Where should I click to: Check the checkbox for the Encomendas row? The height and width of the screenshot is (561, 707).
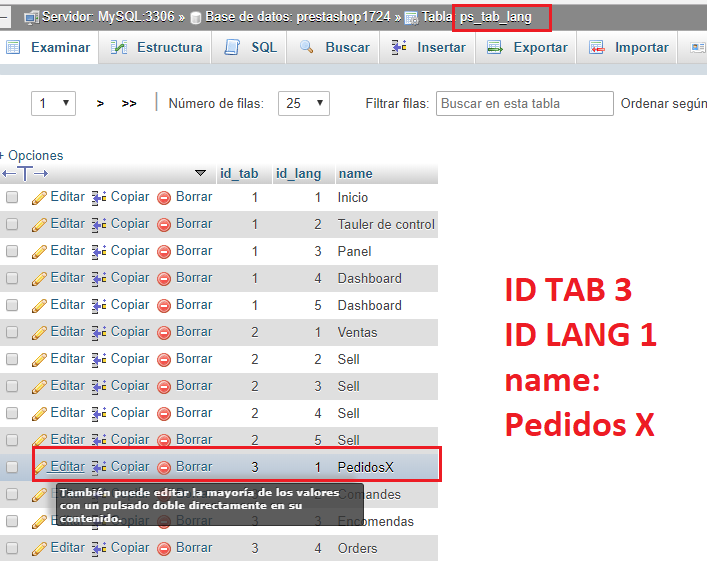[12, 521]
